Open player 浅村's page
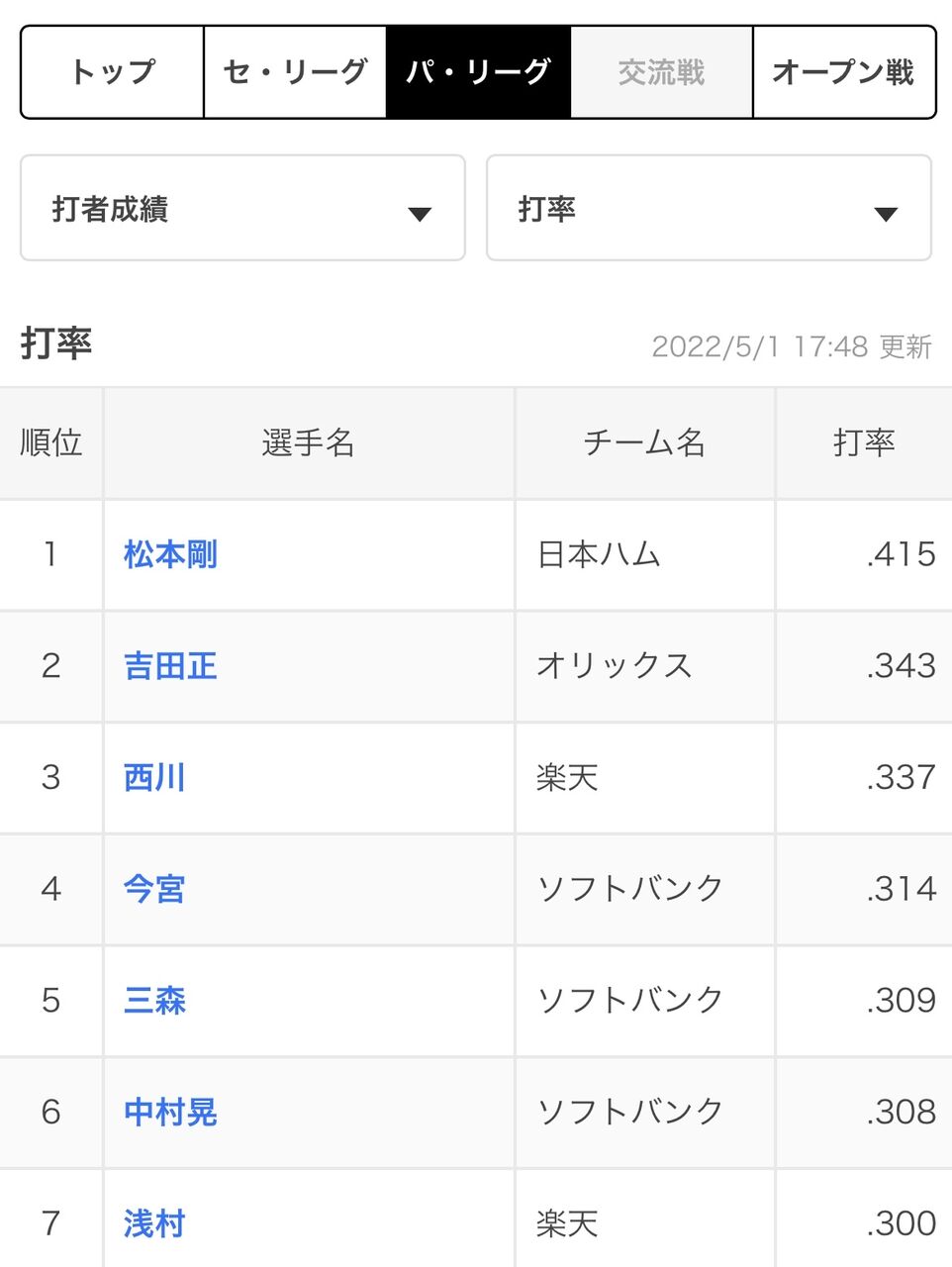Screen dimensions: 952x1267 154,1224
